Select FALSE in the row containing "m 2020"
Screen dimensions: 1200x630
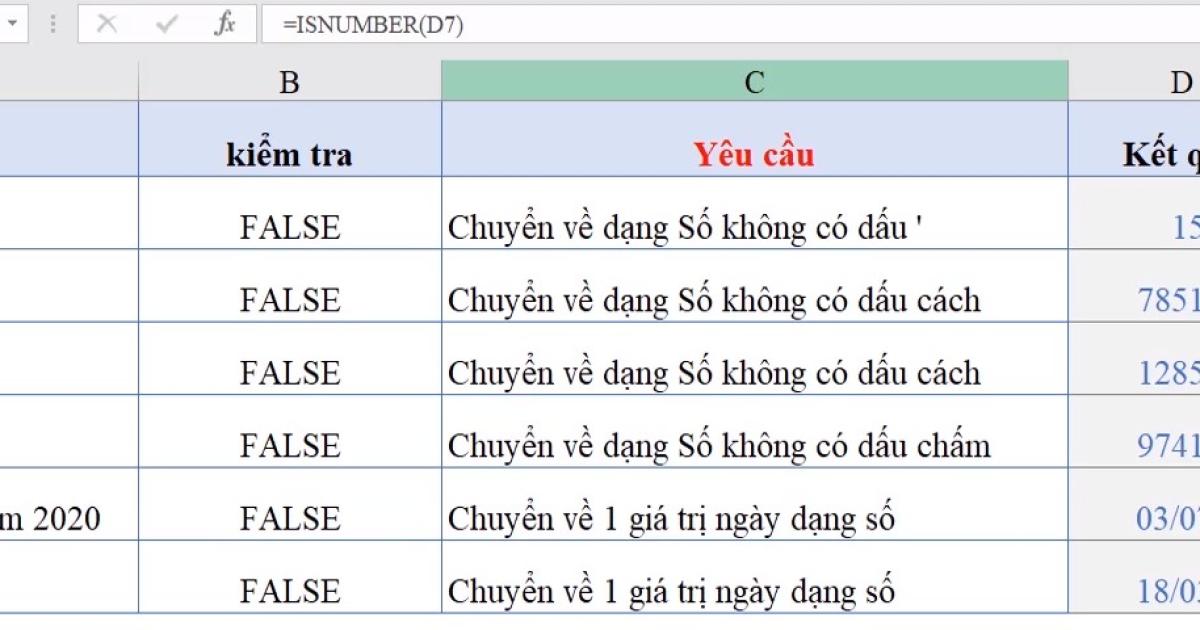point(290,505)
